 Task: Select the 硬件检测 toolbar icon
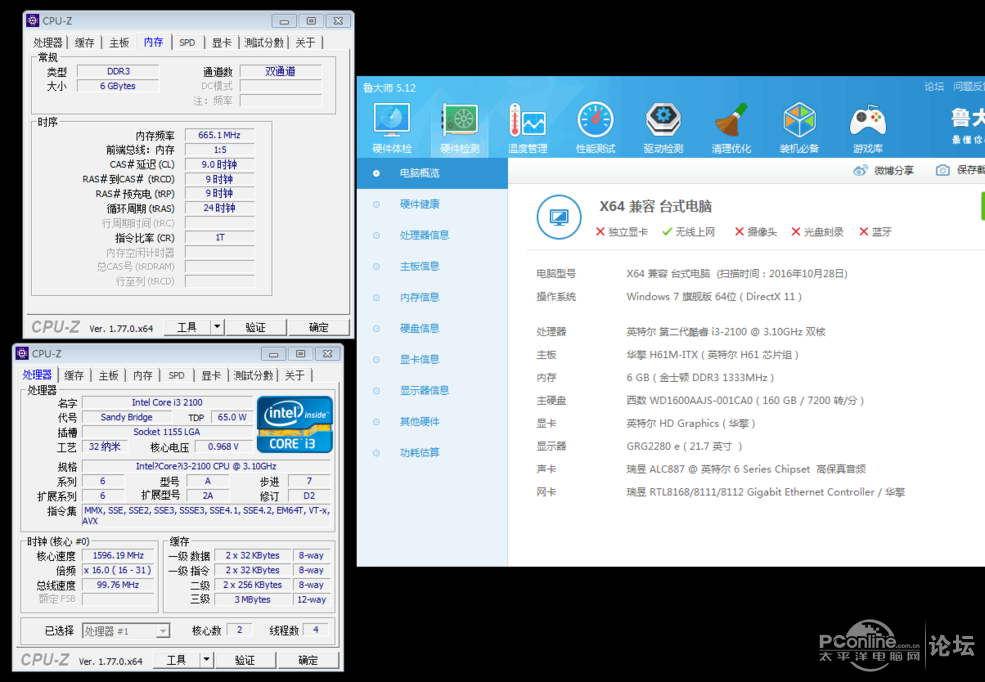pos(459,128)
